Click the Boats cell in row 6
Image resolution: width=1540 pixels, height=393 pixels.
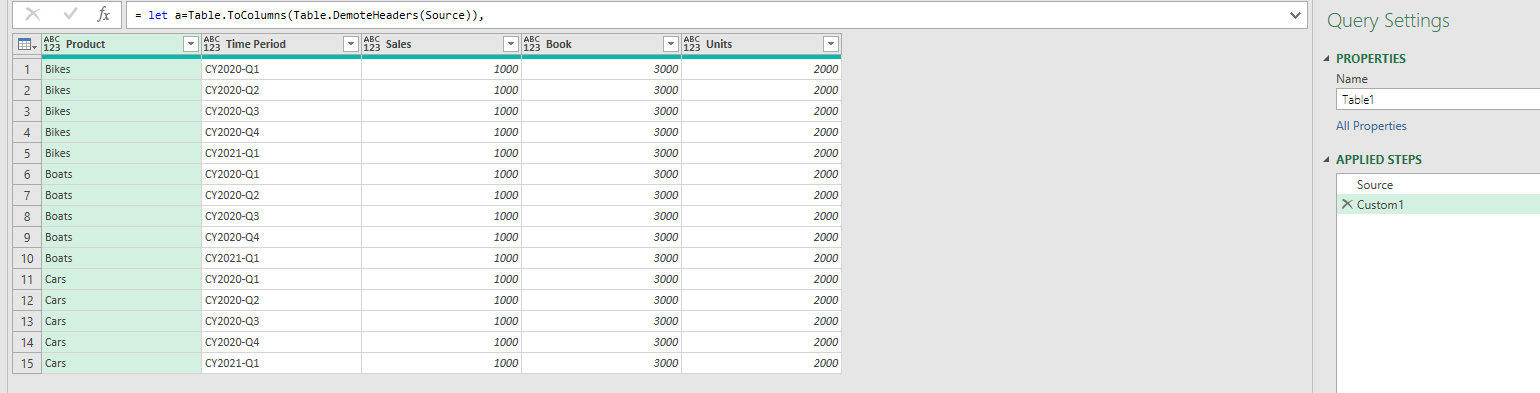tap(121, 174)
